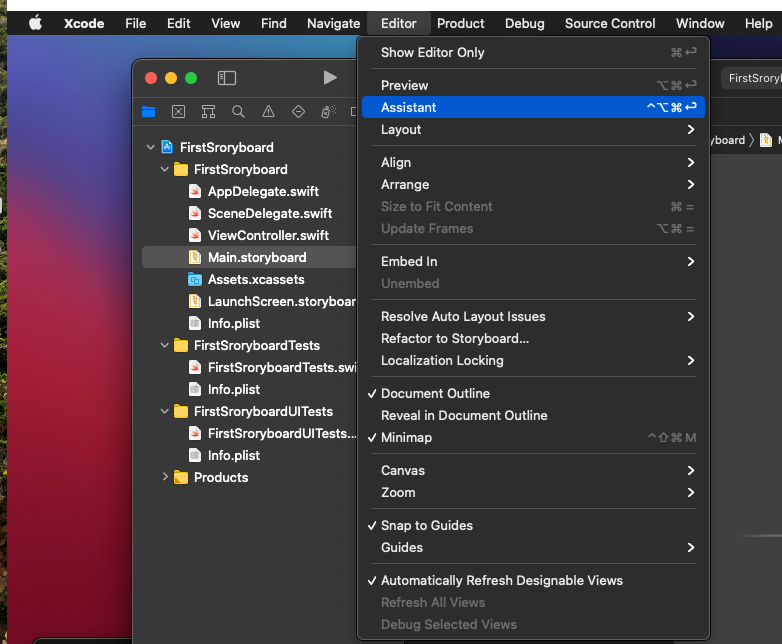Open the Canvas submenu
782x644 pixels.
pos(533,470)
